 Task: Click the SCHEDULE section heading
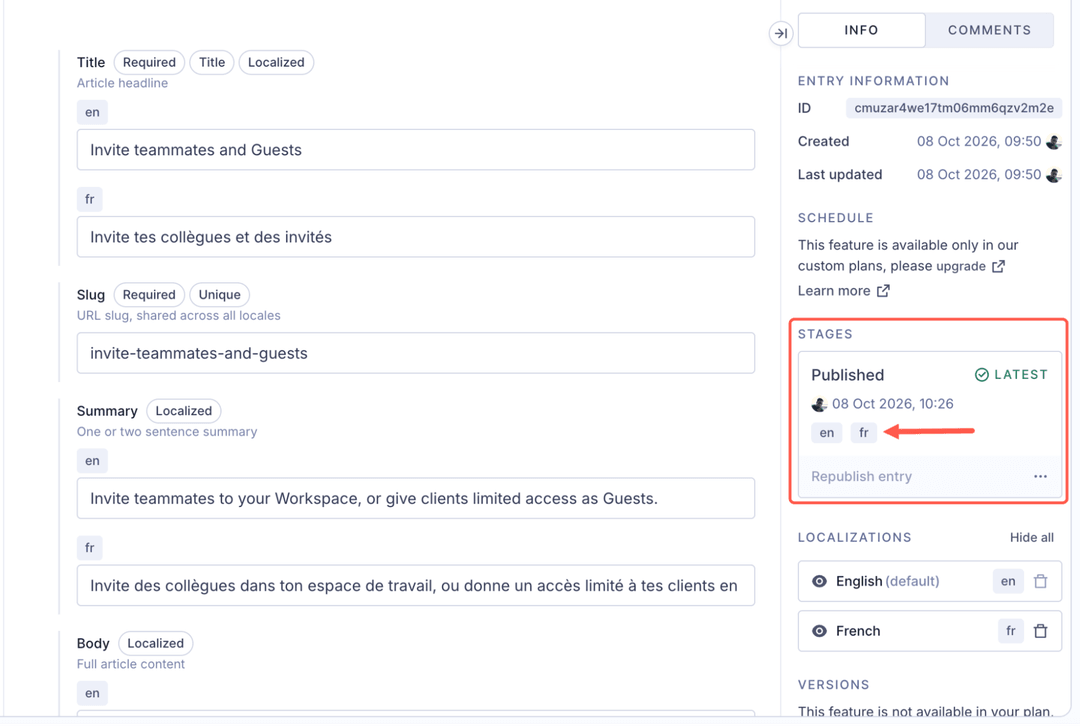(x=835, y=218)
